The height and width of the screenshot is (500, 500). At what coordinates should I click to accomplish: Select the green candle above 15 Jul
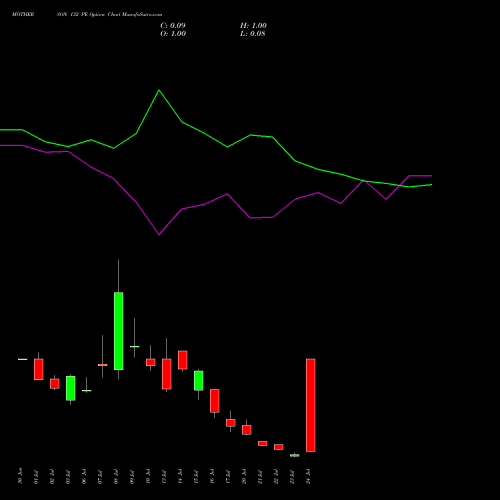(x=199, y=381)
